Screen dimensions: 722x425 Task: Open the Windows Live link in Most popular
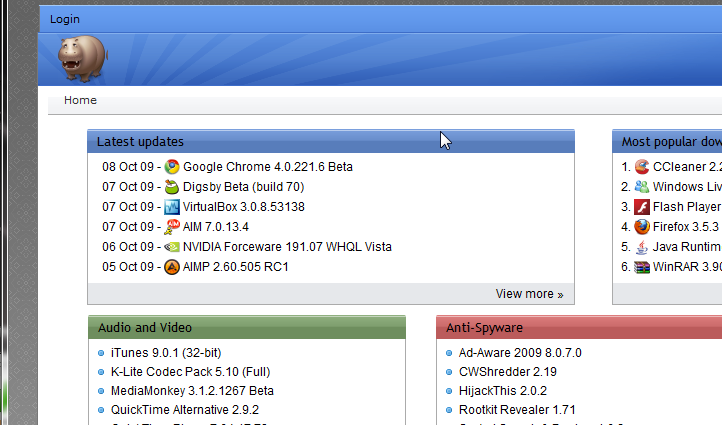[687, 186]
